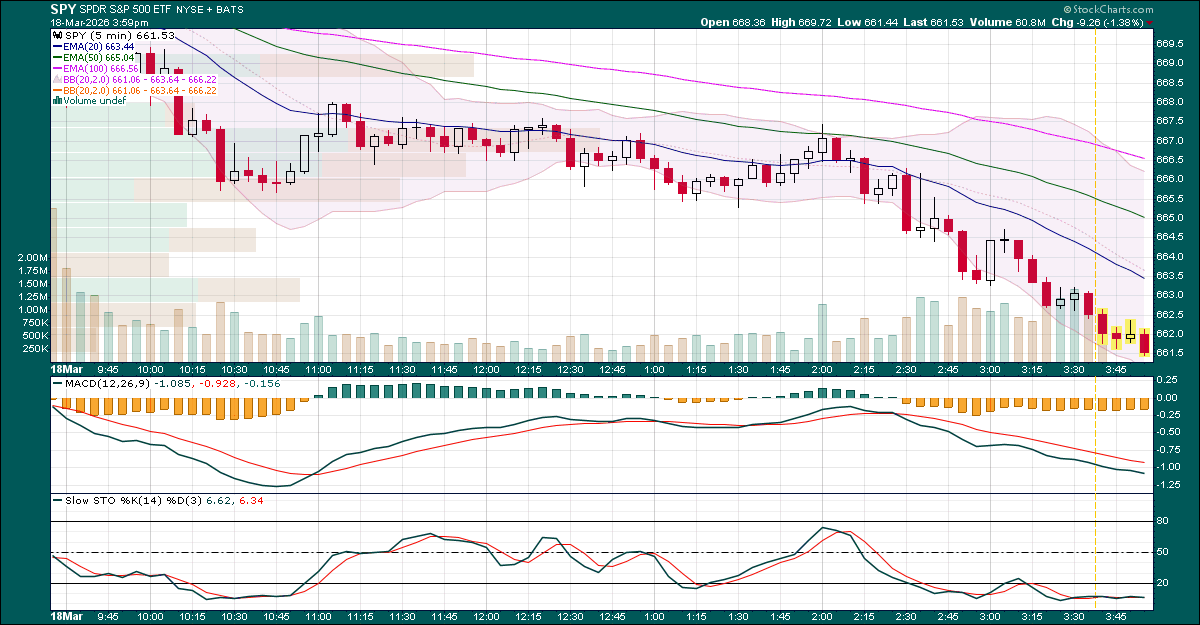Click the 18Mar date label under price panel

[66, 369]
